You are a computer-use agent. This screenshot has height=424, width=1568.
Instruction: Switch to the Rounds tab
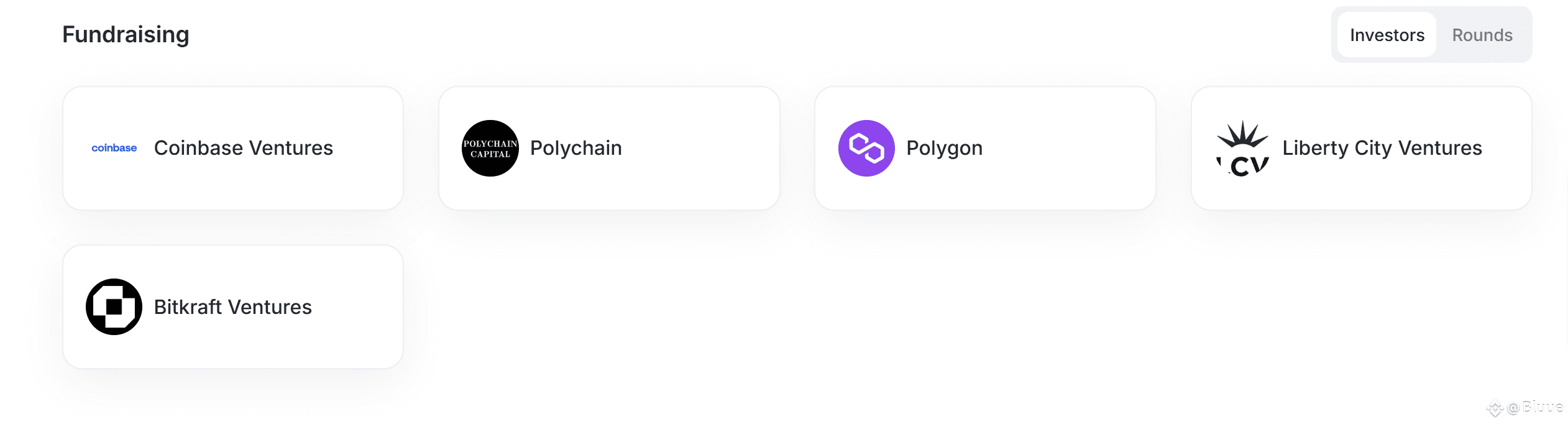1482,35
